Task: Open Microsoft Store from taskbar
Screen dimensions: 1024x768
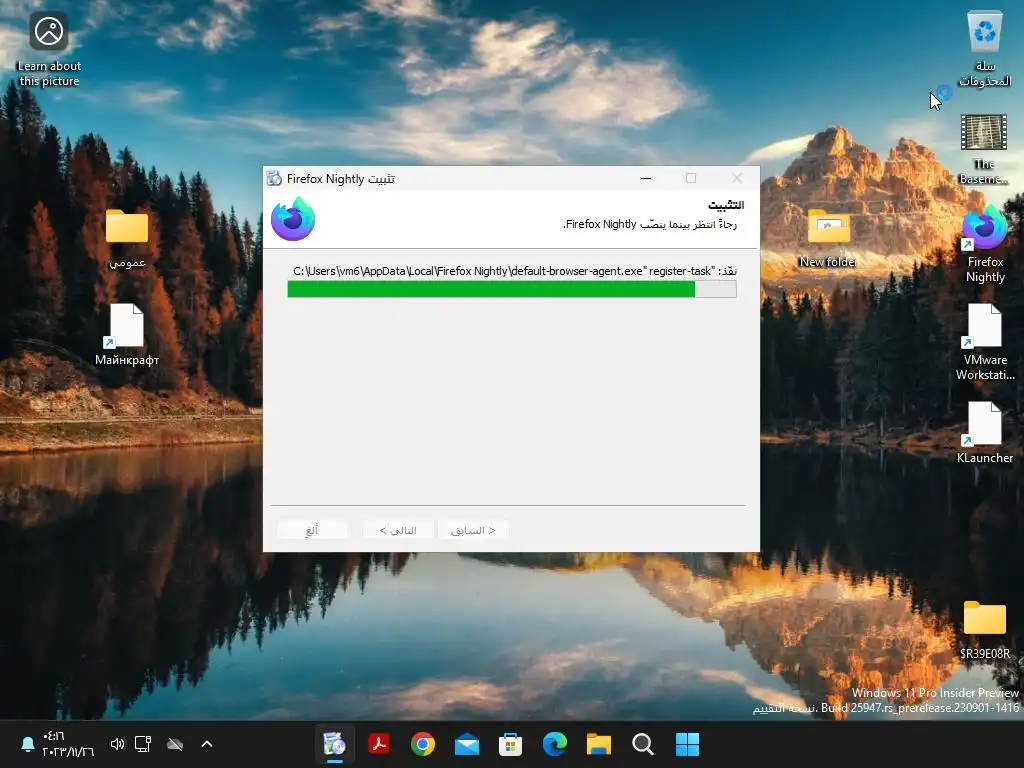Action: tap(510, 744)
